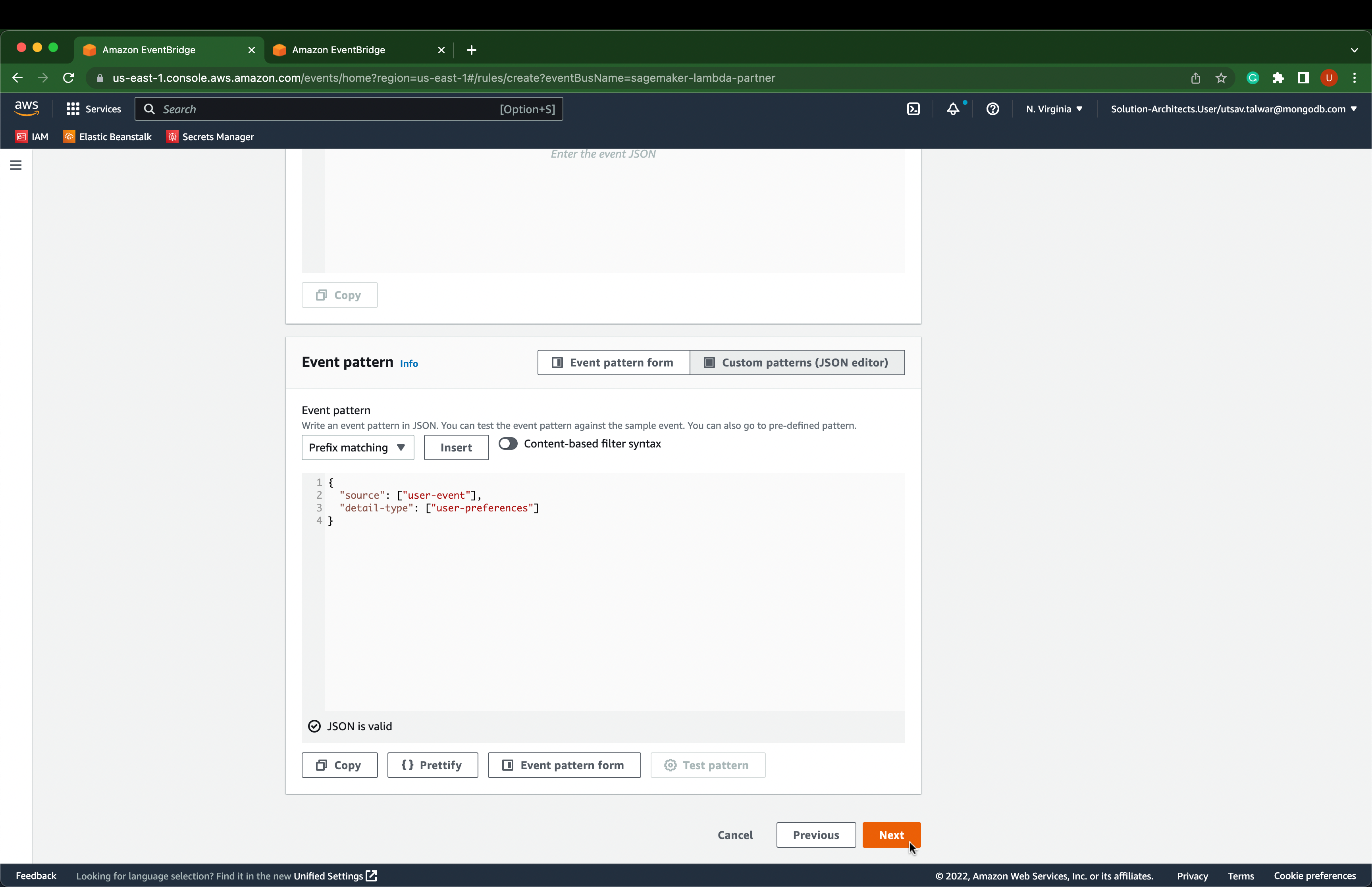Prettify the event pattern JSON

click(x=432, y=765)
